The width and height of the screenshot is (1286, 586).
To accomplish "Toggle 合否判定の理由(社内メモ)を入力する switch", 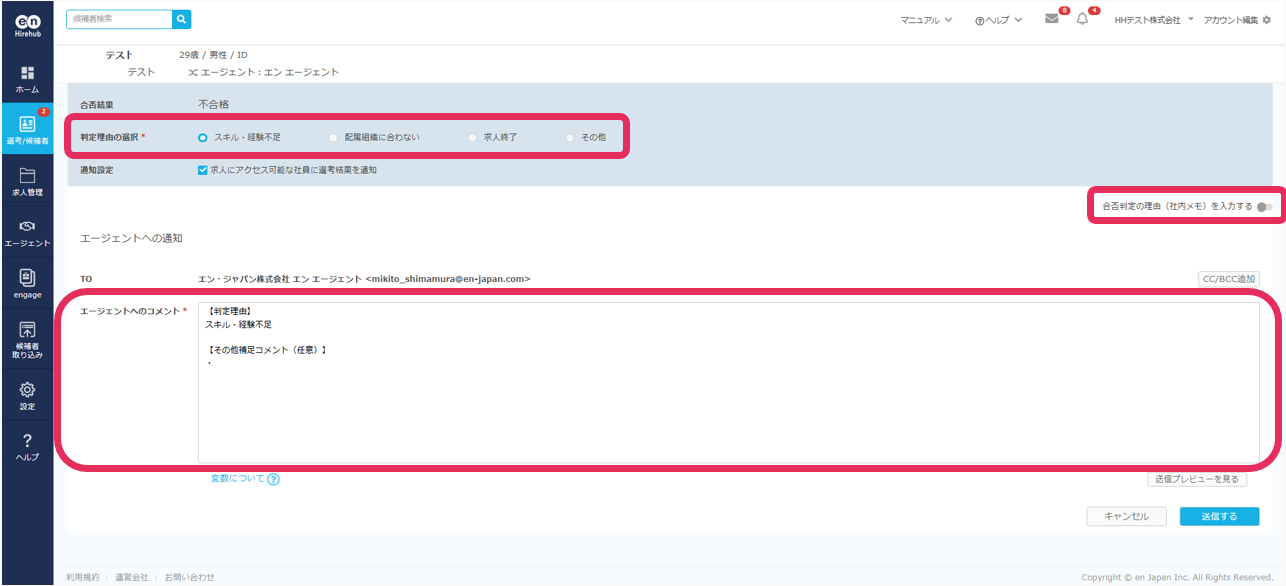I will [1266, 206].
